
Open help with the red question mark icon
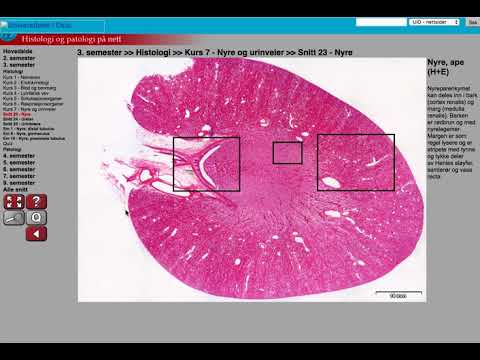pyautogui.click(x=36, y=201)
